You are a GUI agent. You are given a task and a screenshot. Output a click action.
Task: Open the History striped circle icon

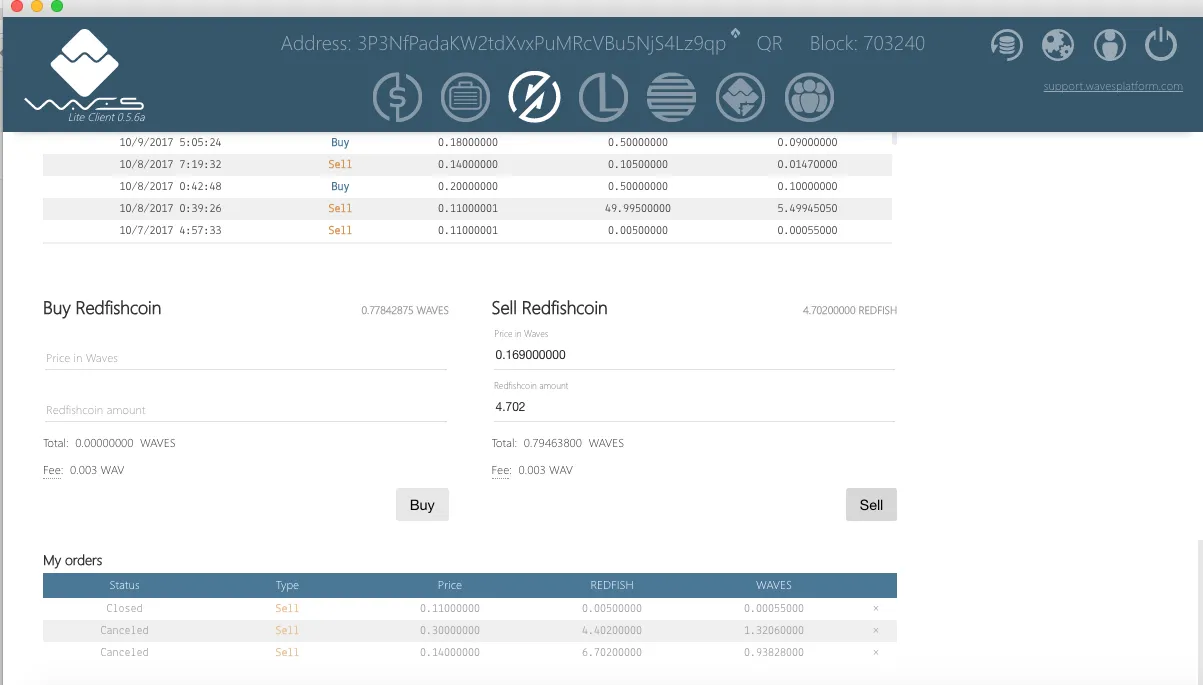672,98
